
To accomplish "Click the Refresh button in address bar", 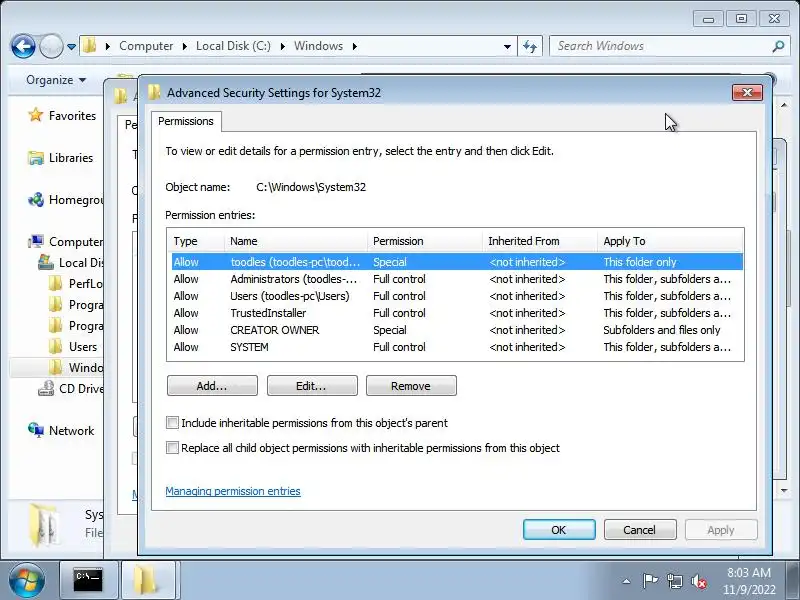I will click(x=530, y=46).
